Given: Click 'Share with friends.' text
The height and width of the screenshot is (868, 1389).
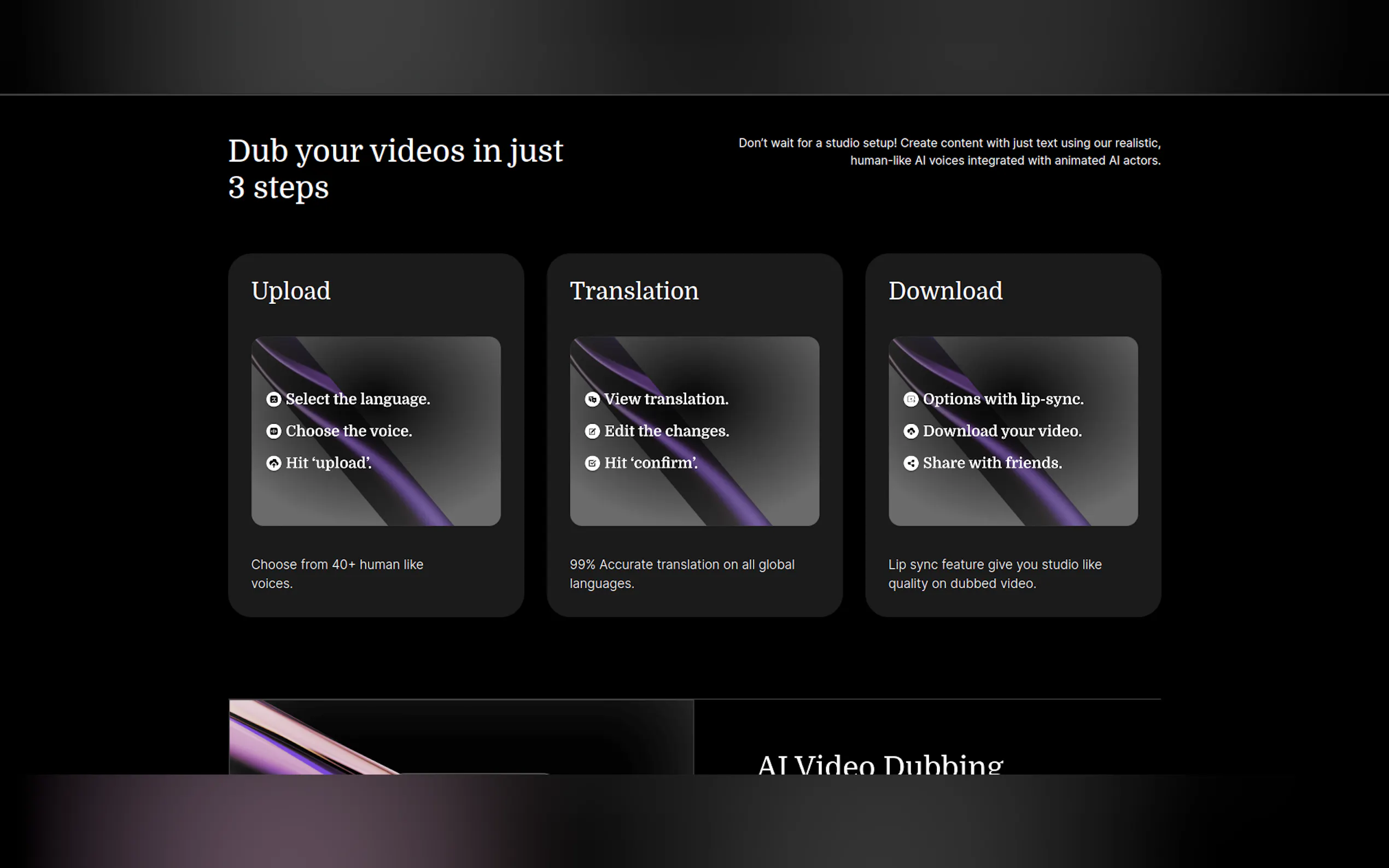Looking at the screenshot, I should click(992, 464).
